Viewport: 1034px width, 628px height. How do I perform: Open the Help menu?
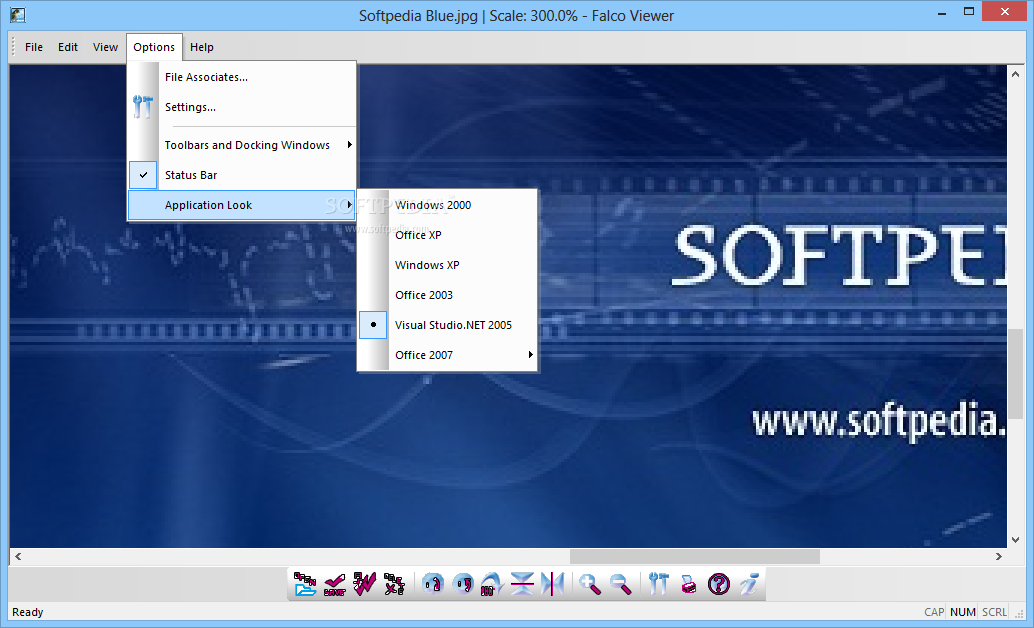[x=202, y=47]
